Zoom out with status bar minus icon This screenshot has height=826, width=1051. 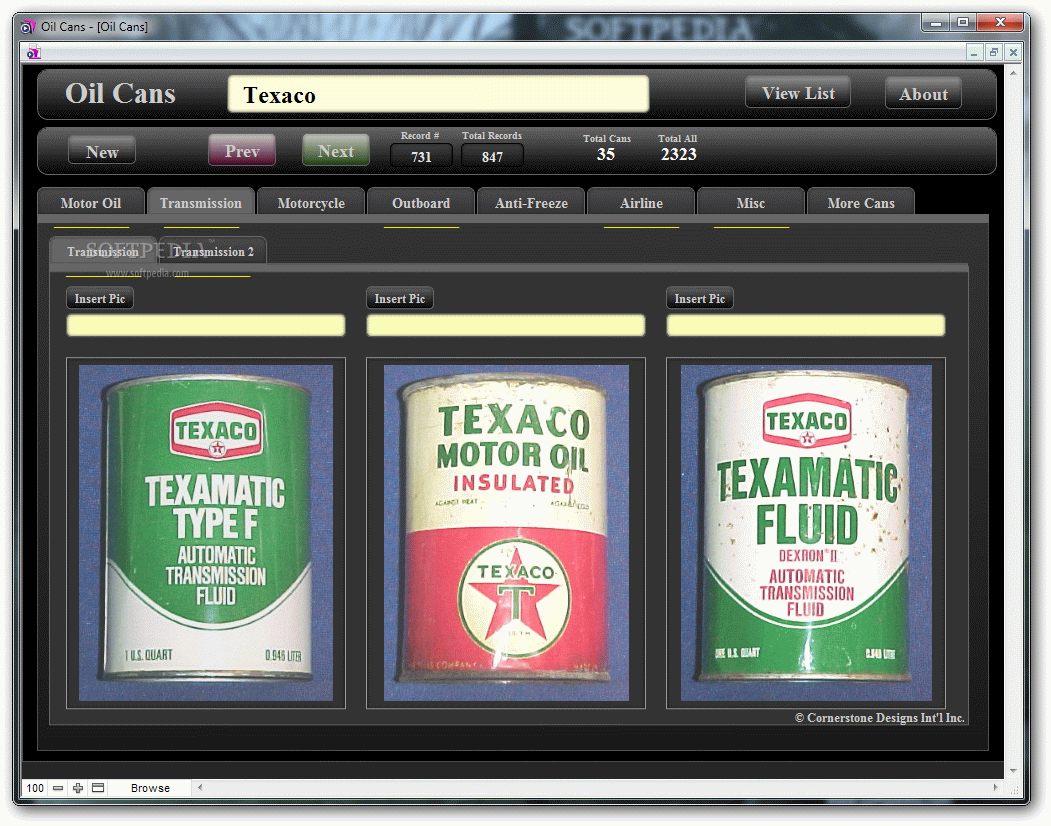coord(58,788)
